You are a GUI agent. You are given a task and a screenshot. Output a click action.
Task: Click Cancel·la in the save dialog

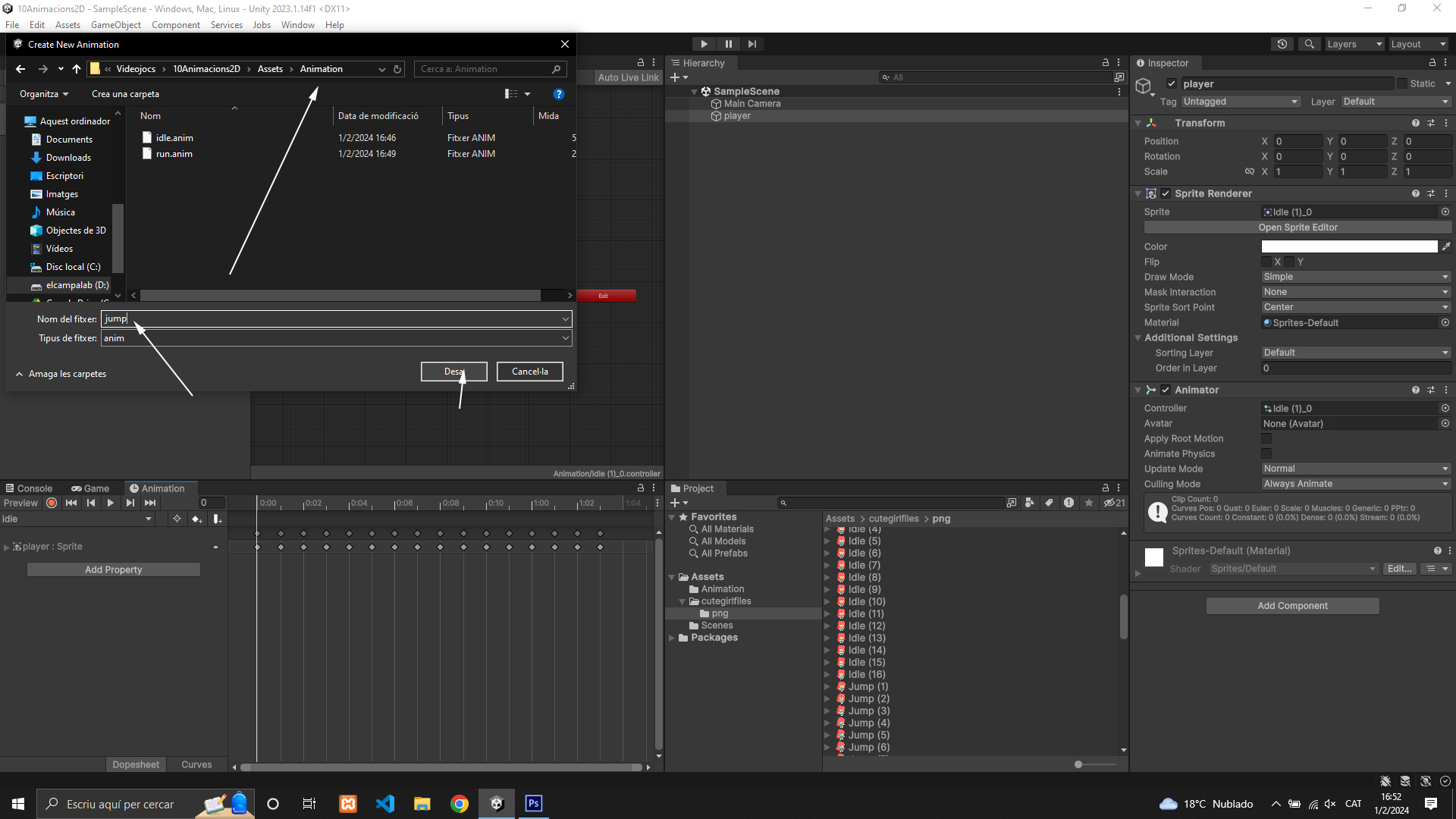529,372
